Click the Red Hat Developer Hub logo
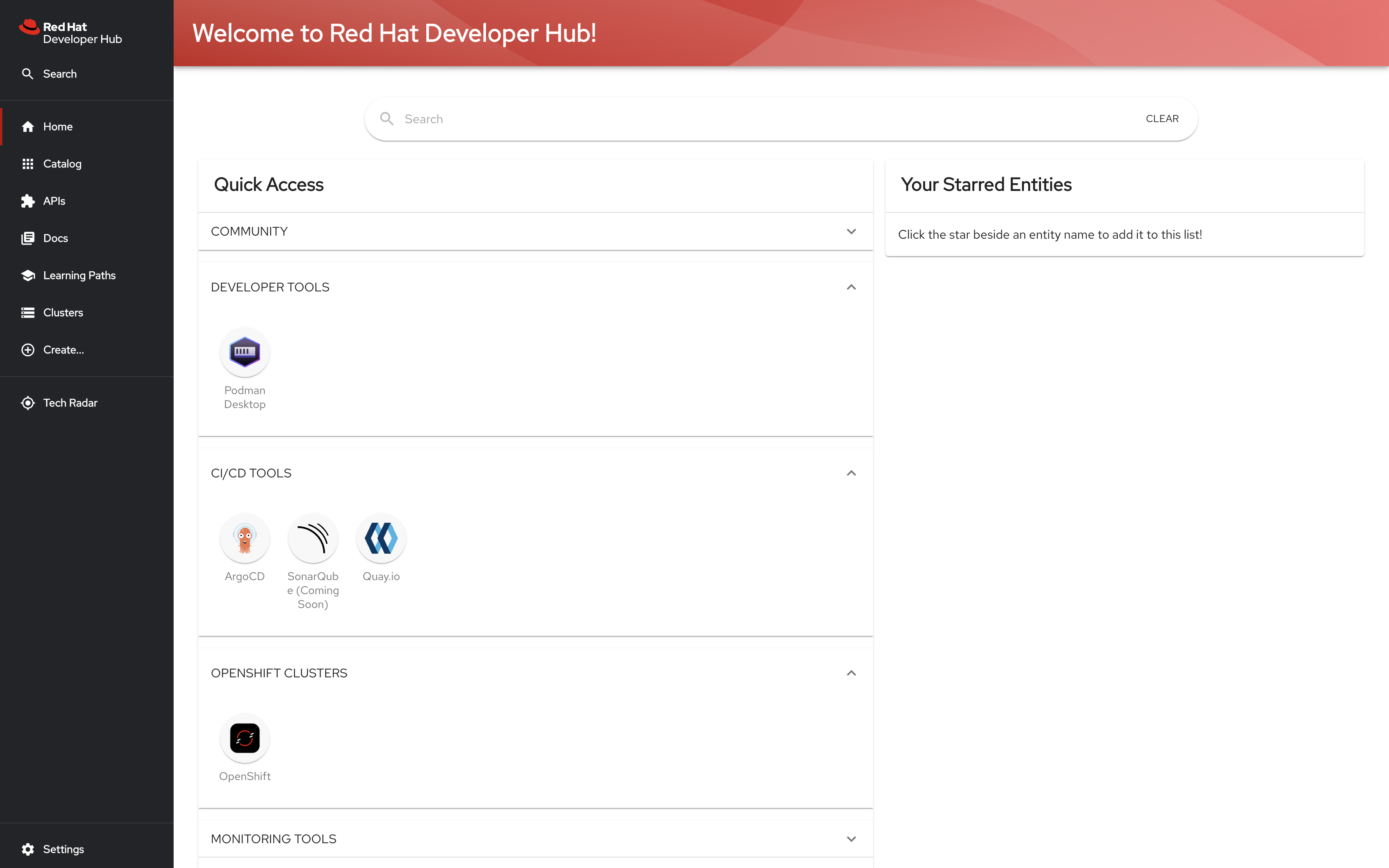Viewport: 1389px width, 868px height. (71, 33)
